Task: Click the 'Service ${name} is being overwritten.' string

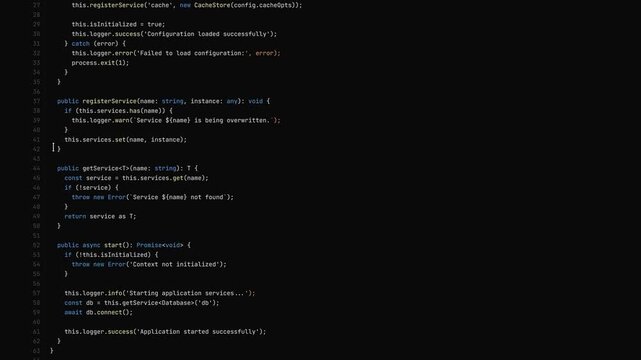Action: (203, 121)
